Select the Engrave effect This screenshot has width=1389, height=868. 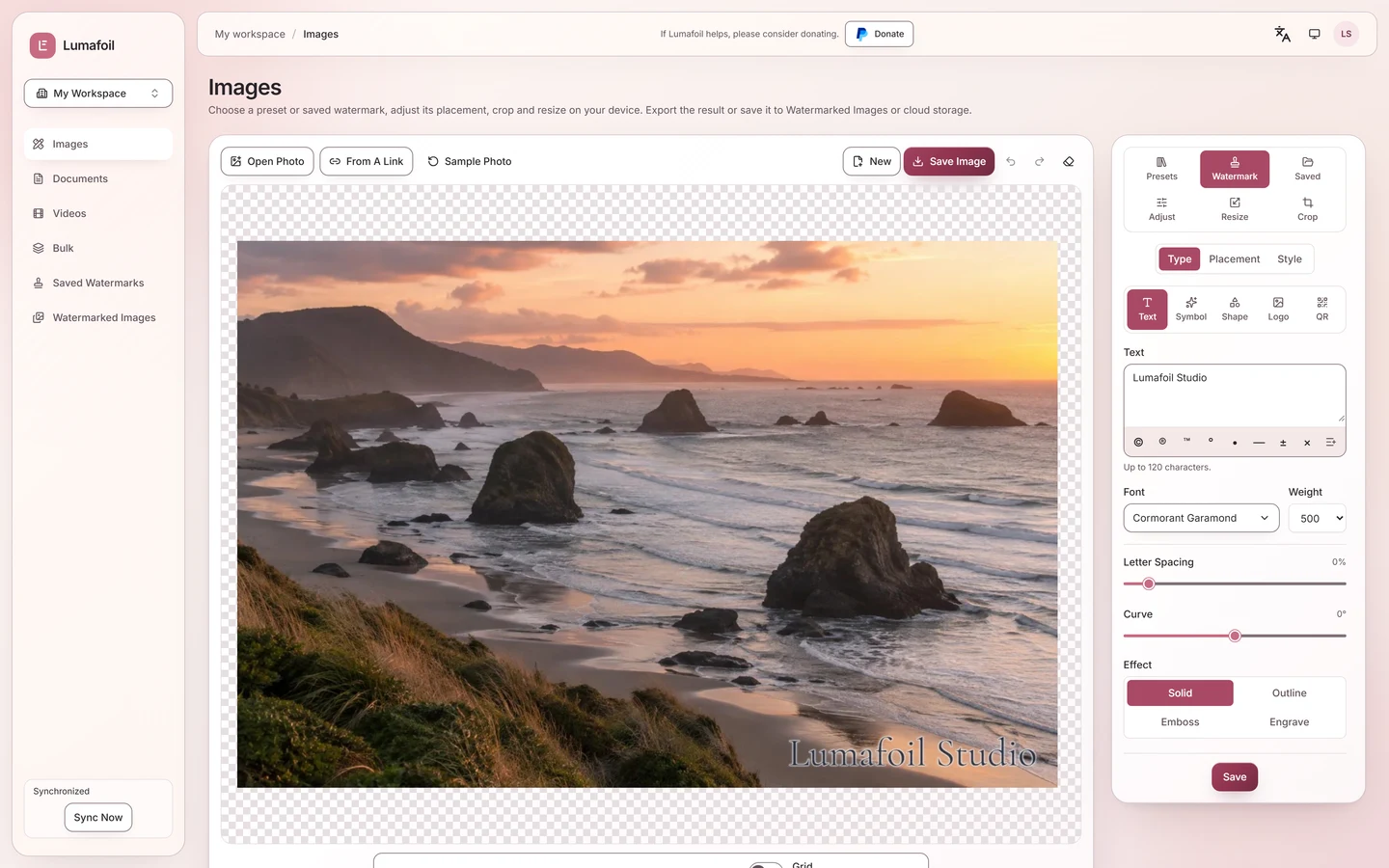(1289, 721)
